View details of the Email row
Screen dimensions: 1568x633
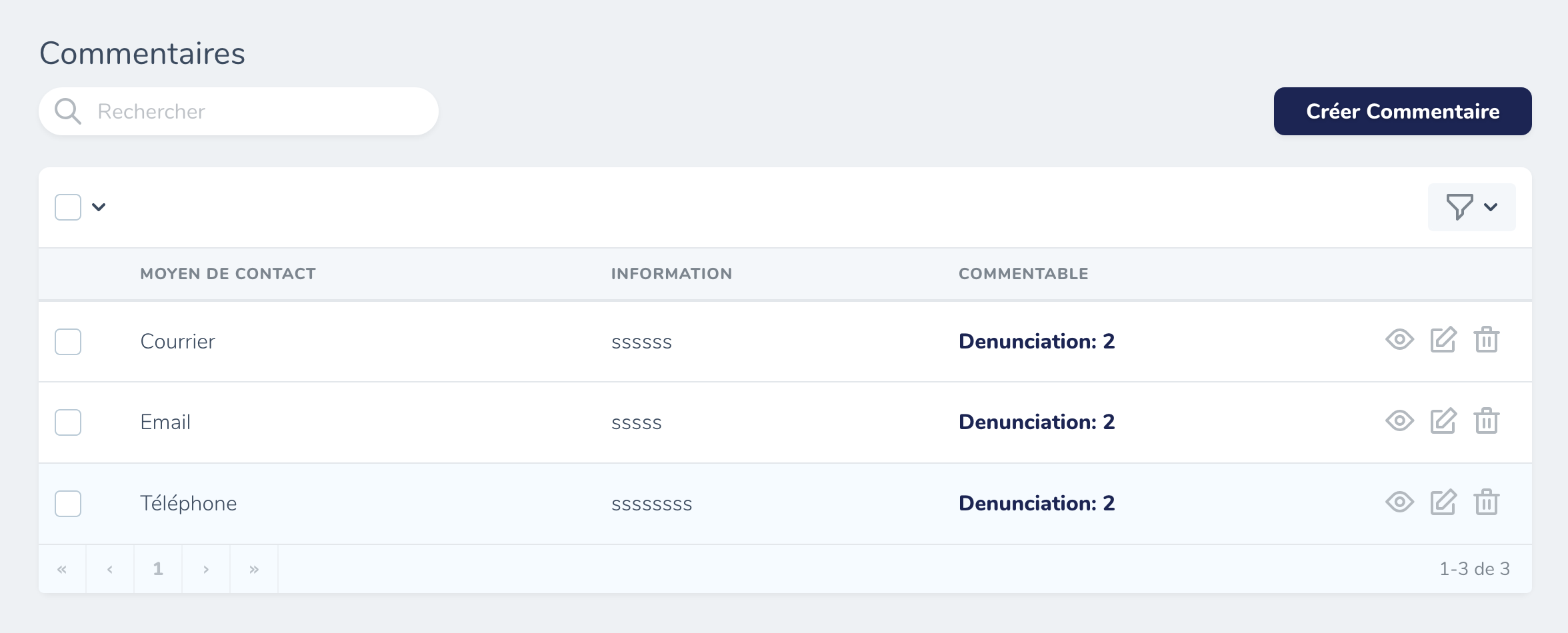(1399, 421)
